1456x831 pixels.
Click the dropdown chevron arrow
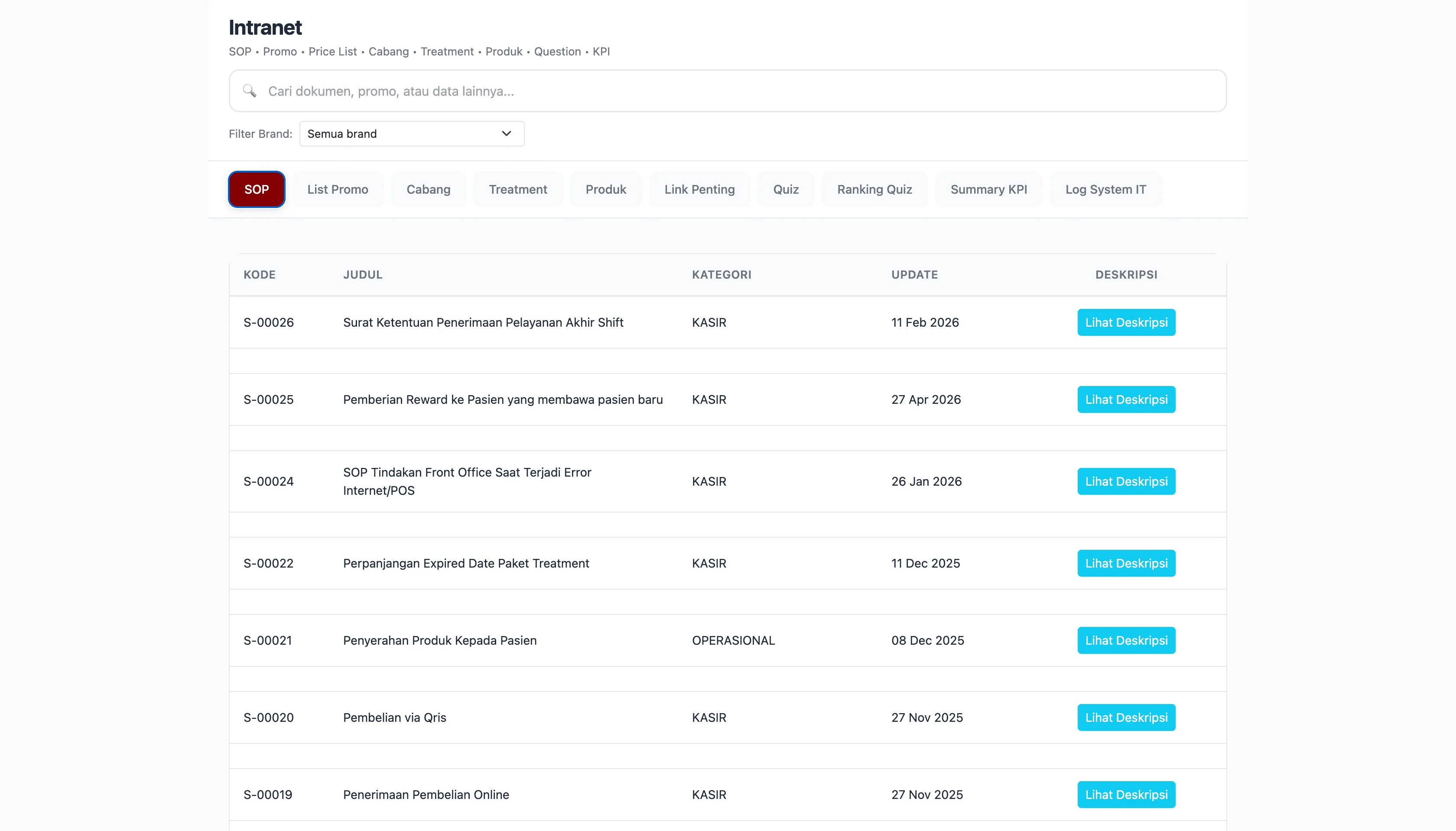point(506,133)
